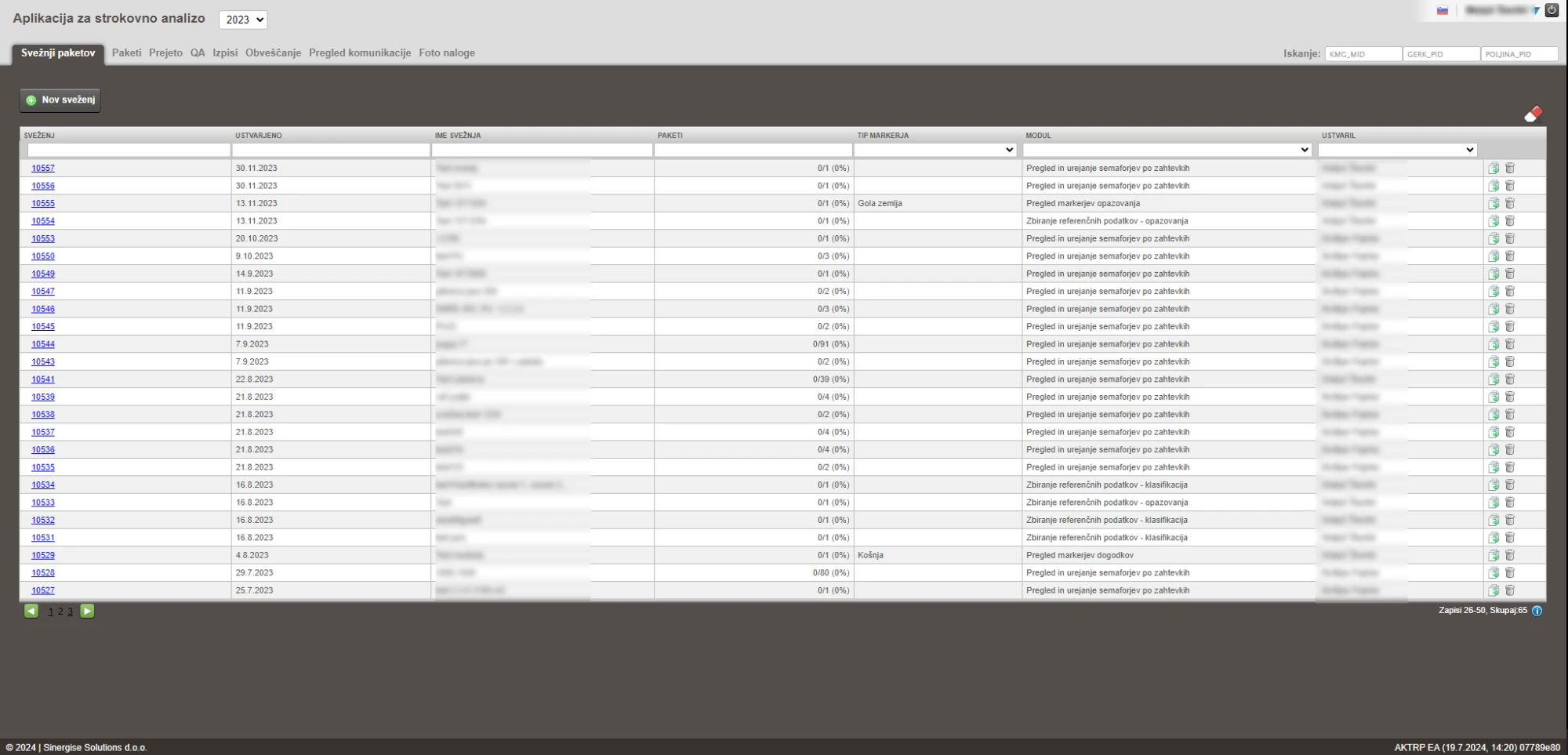Click trash icon for bundle 10529
Viewport: 1568px width, 755px height.
click(x=1510, y=555)
